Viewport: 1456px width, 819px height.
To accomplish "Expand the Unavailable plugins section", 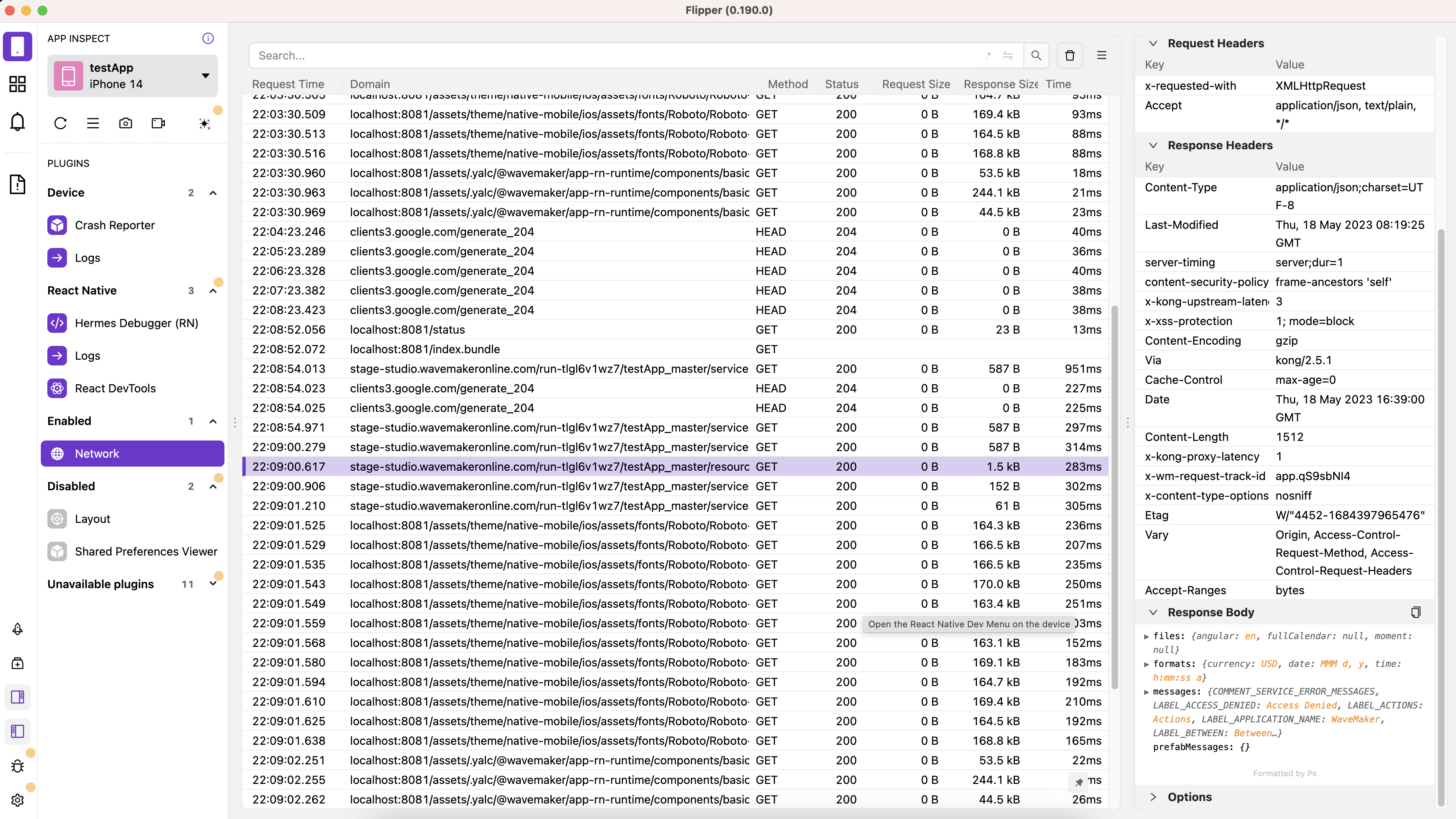I will coord(213,584).
